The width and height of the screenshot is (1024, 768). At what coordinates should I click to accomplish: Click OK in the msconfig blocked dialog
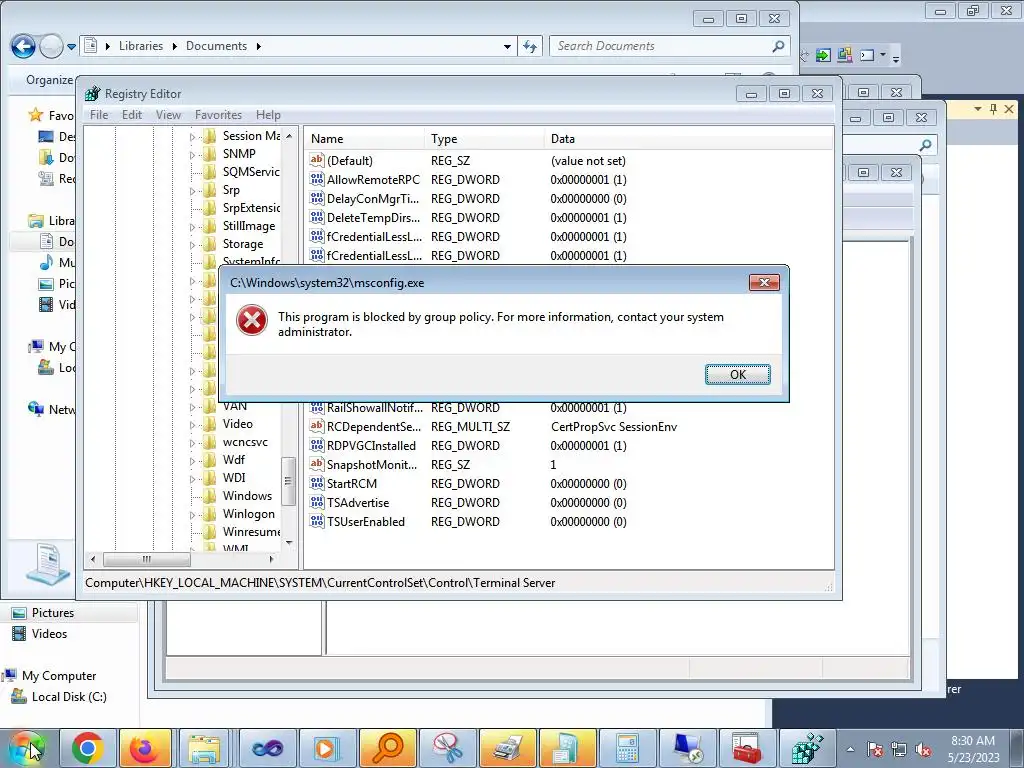click(x=737, y=374)
